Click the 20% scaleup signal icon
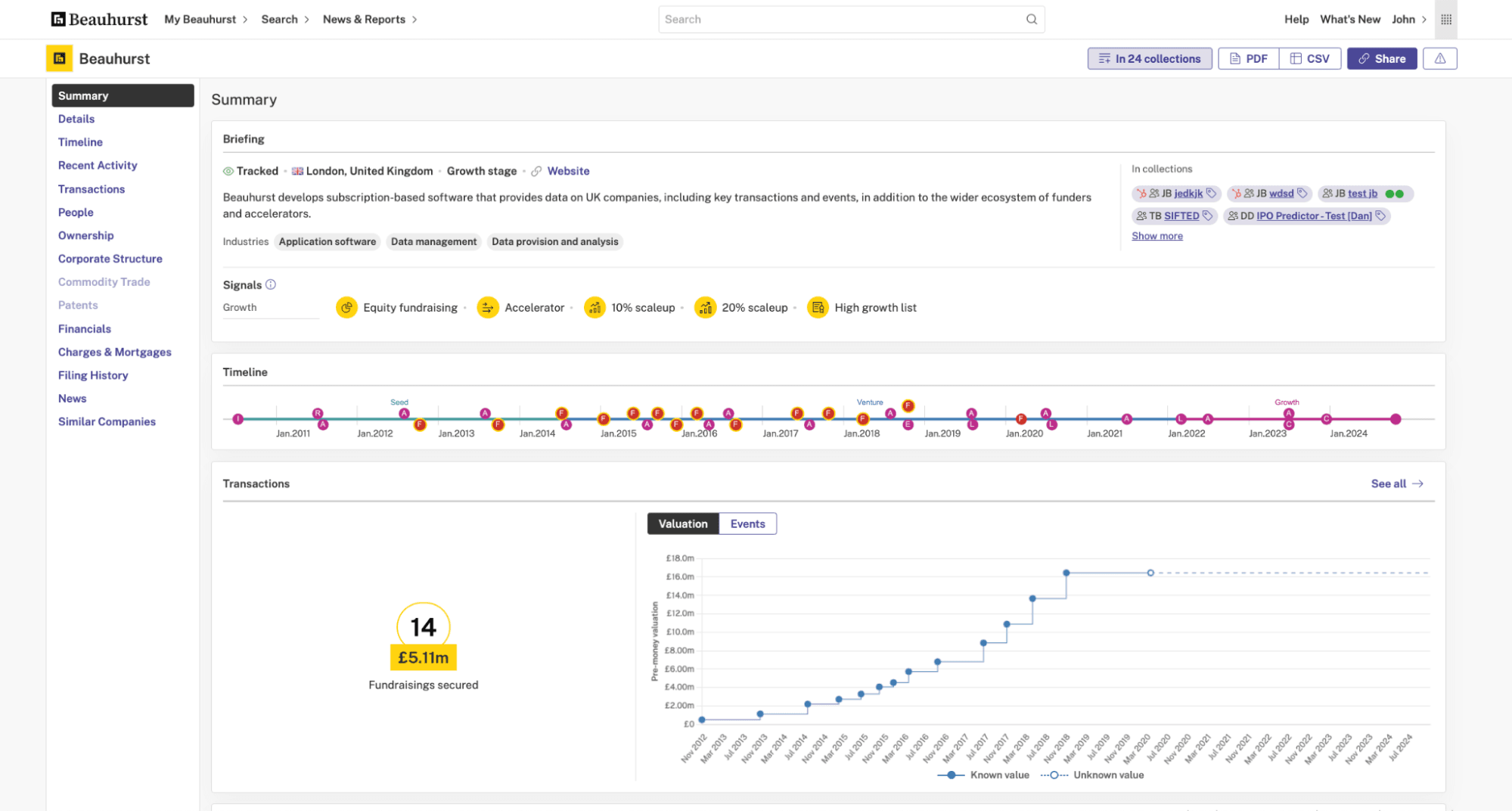This screenshot has height=811, width=1512. coord(705,307)
